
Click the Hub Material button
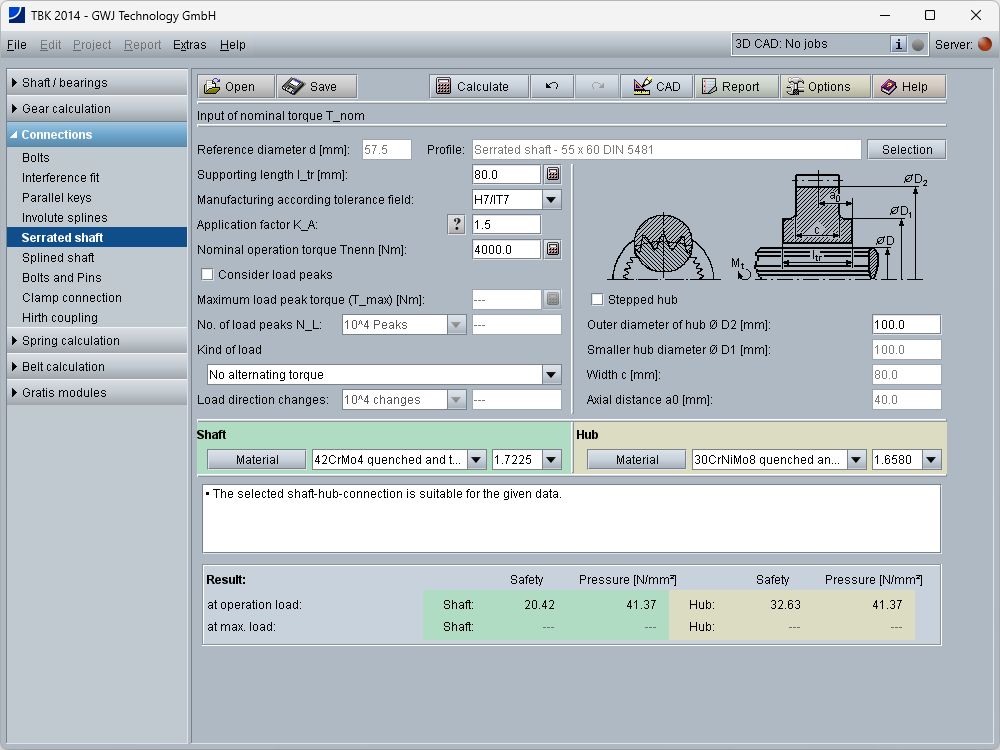click(x=637, y=460)
